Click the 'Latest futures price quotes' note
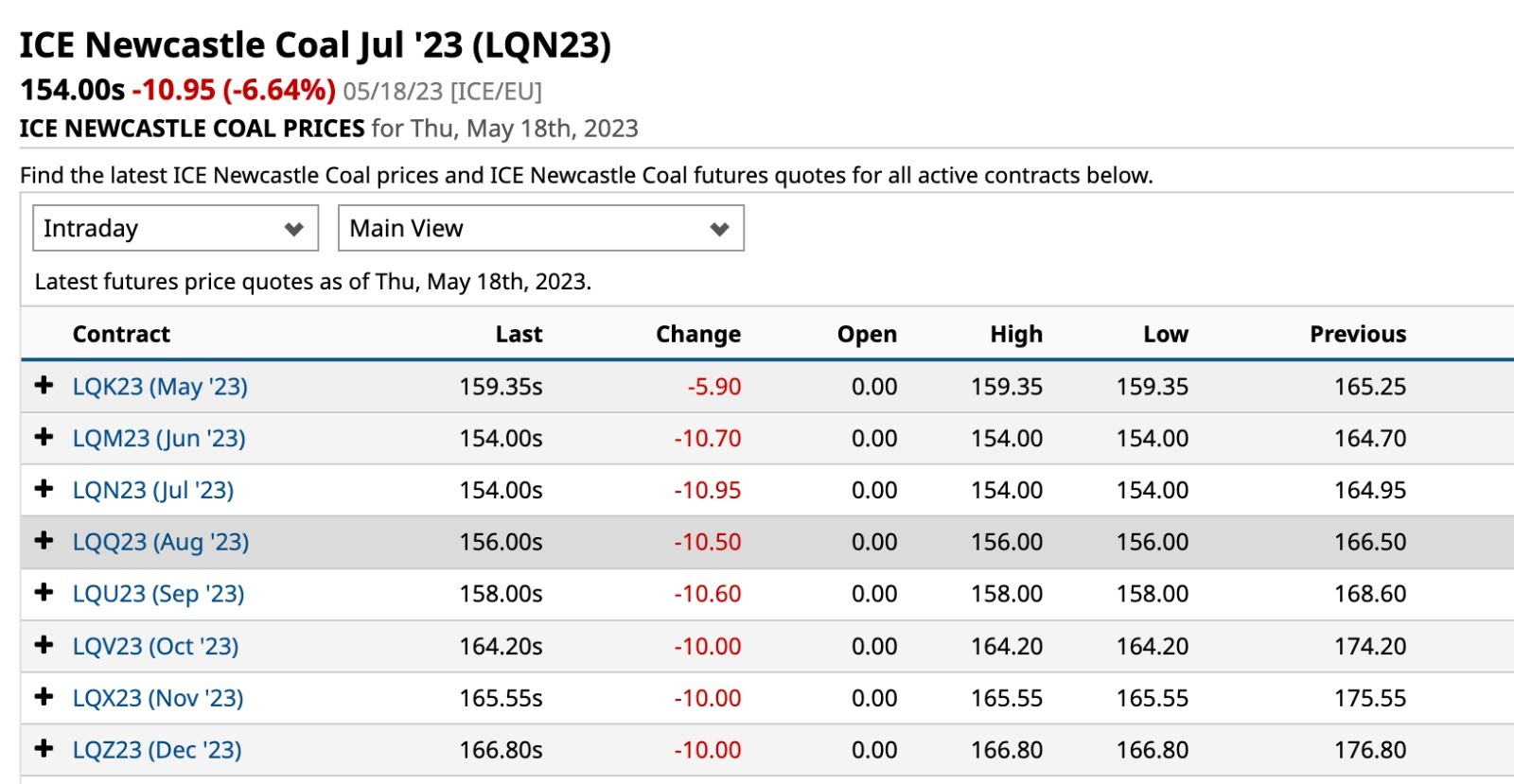 pos(313,282)
